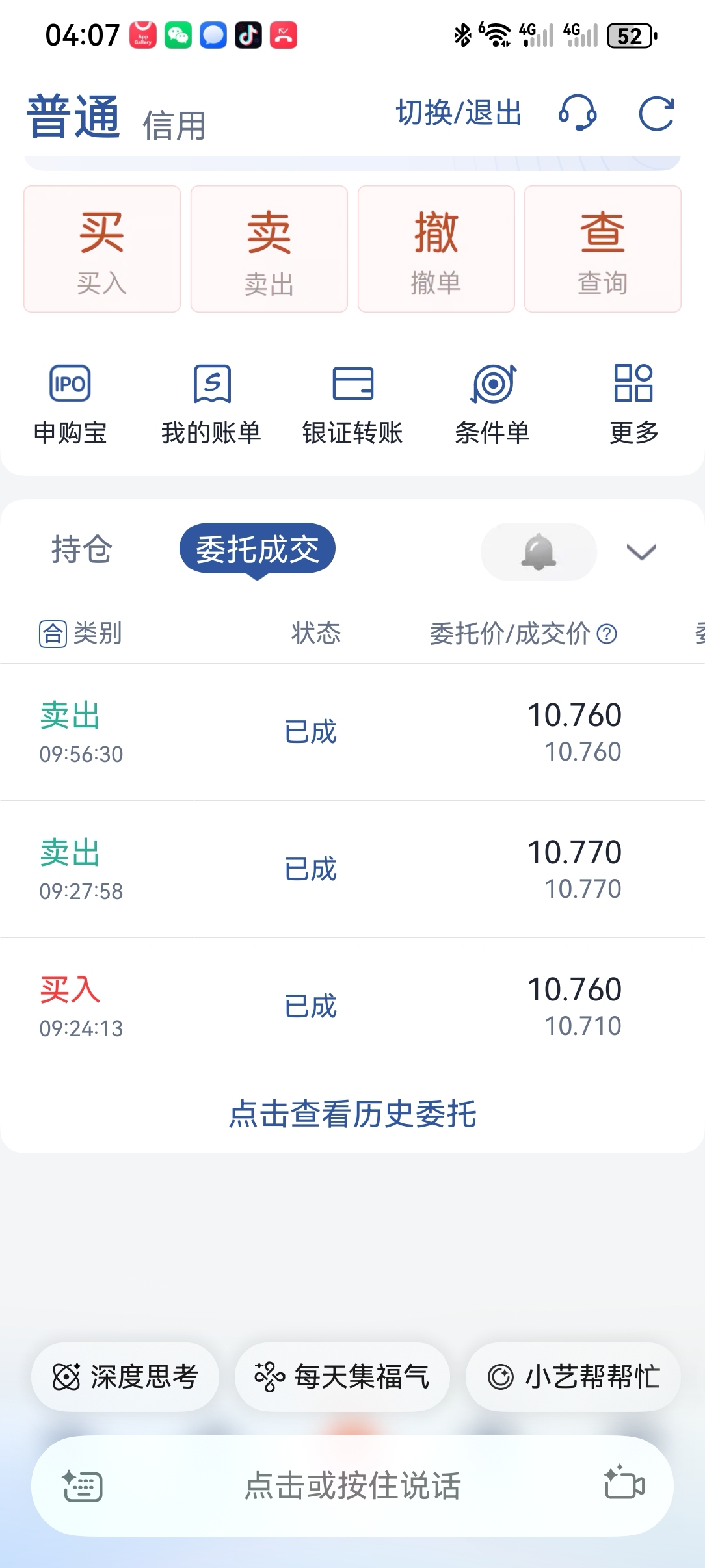Tap the 买入 buy button
This screenshot has height=1568, width=705.
pyautogui.click(x=102, y=249)
